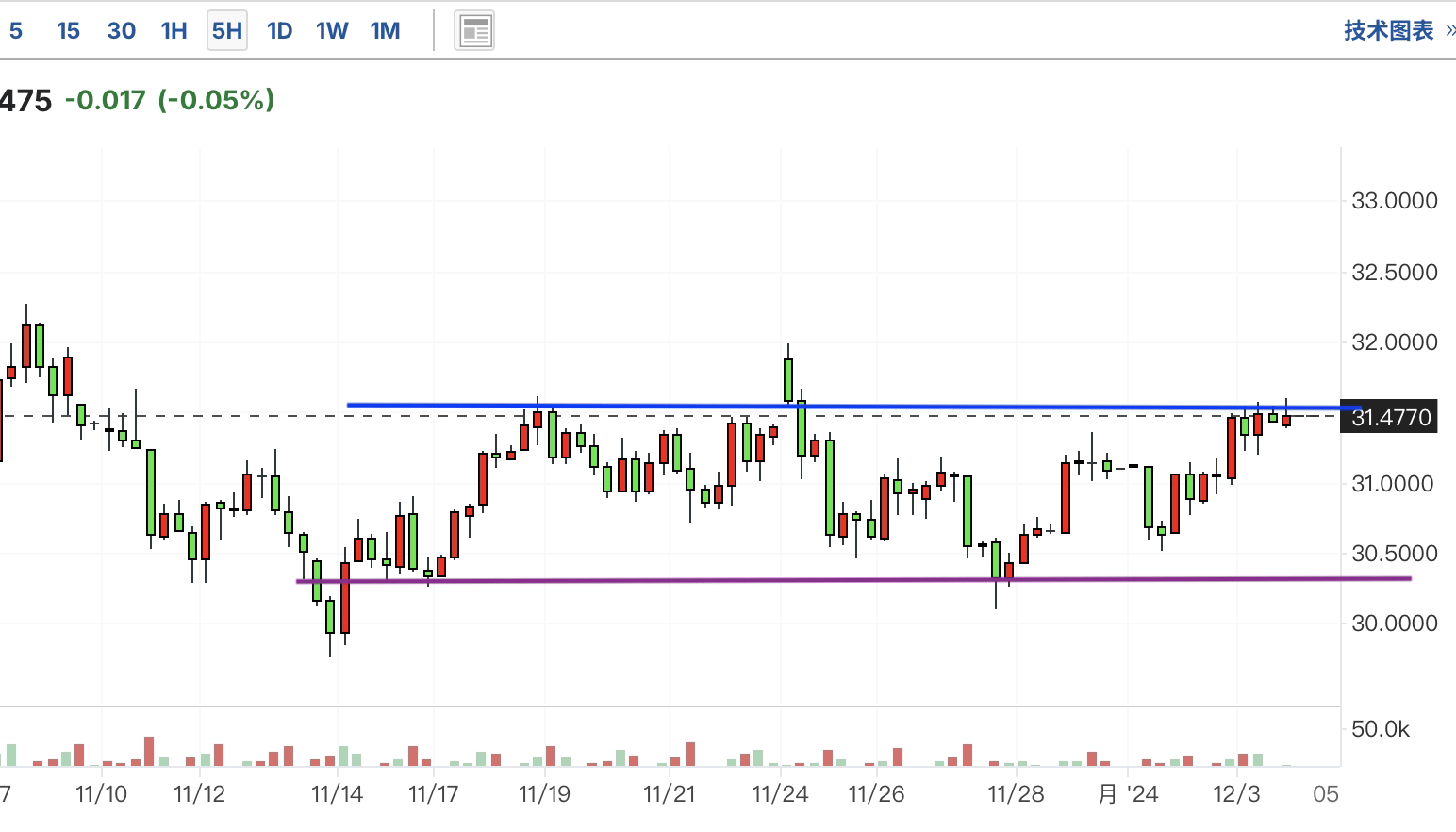
Task: Select the 1W weekly interval
Action: pos(332,31)
